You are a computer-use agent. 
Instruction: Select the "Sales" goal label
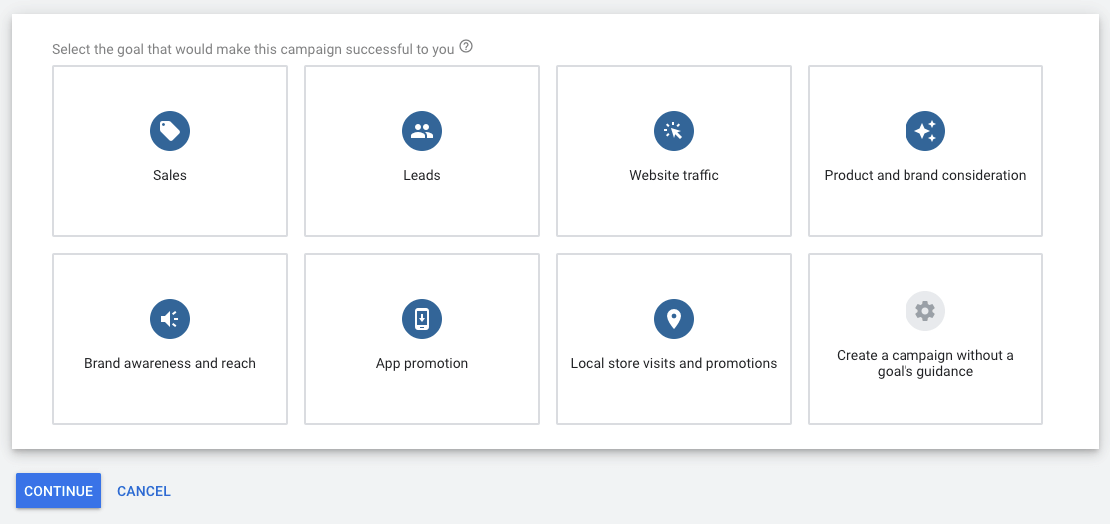170,175
